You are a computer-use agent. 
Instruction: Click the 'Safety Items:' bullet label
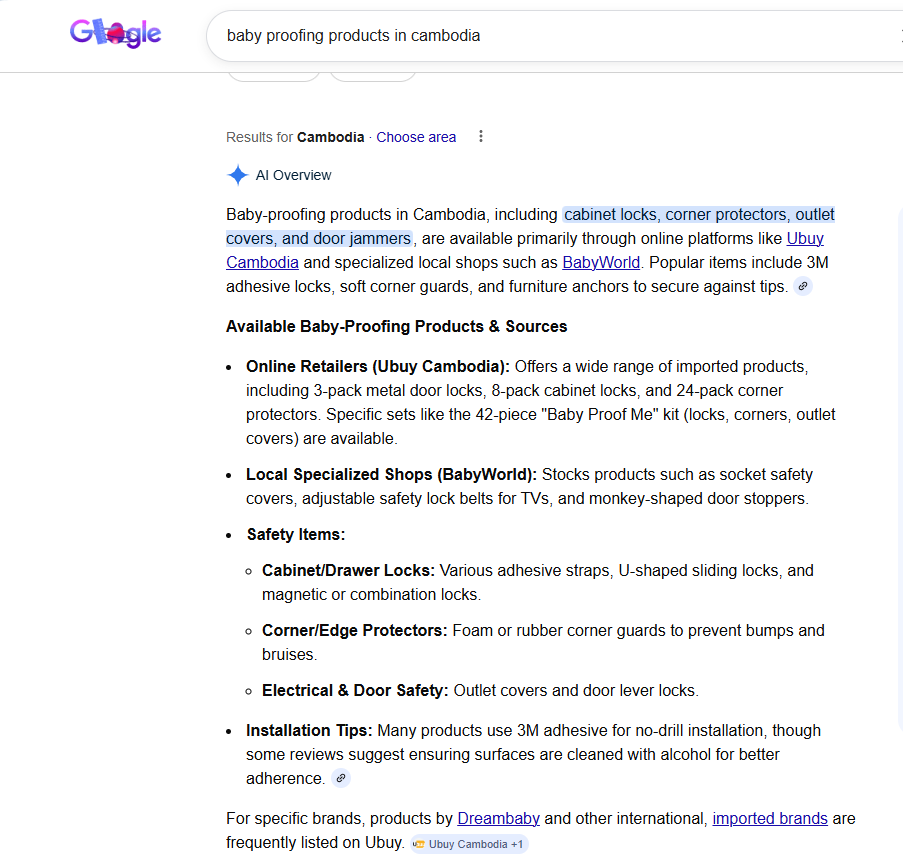point(296,535)
